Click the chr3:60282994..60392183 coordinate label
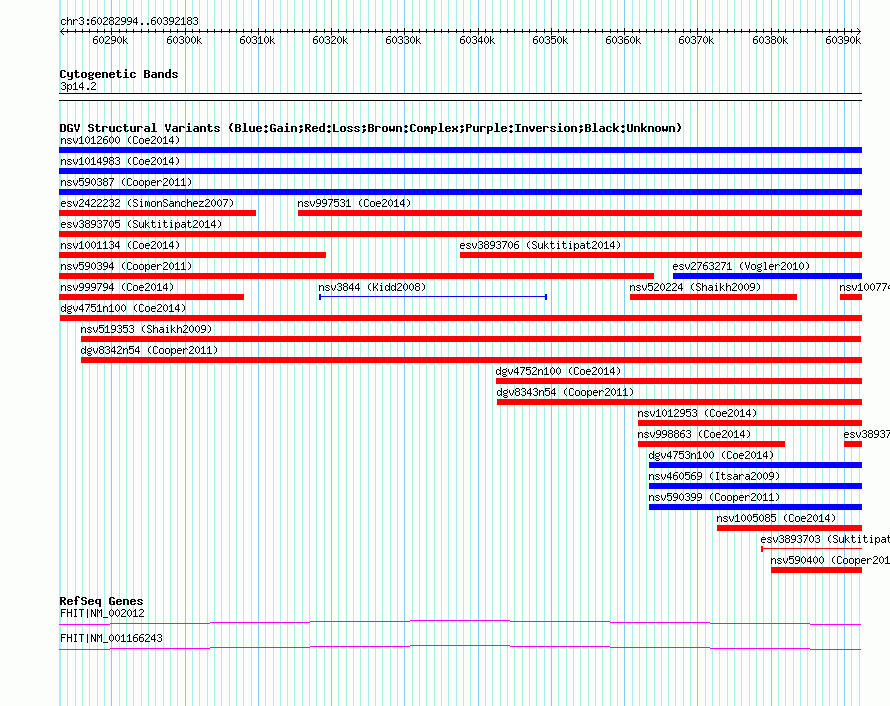Image resolution: width=890 pixels, height=706 pixels. tap(129, 22)
